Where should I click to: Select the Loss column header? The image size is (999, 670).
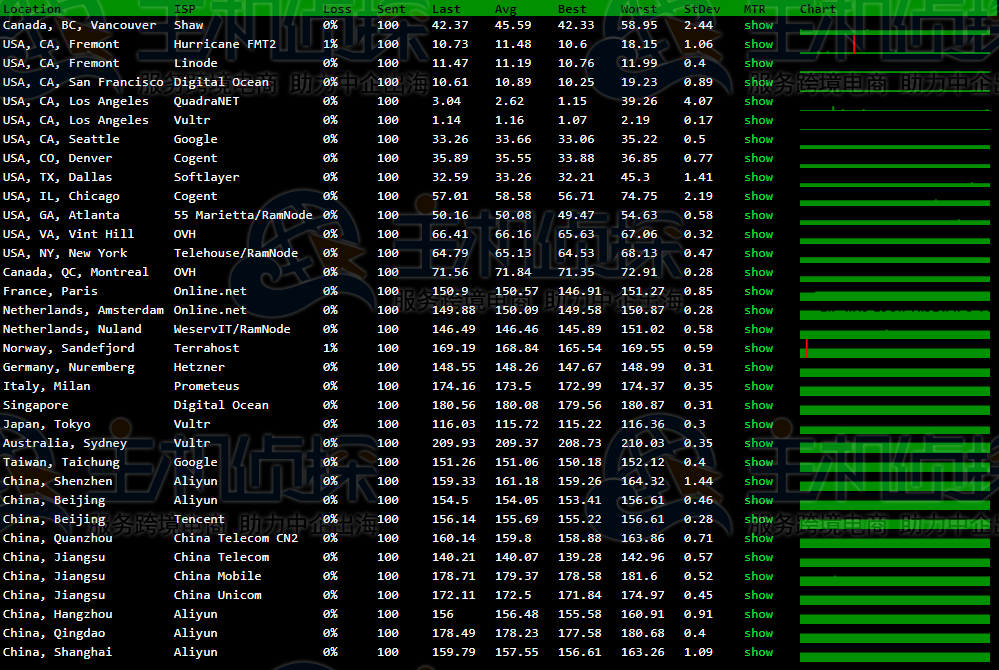tap(337, 9)
